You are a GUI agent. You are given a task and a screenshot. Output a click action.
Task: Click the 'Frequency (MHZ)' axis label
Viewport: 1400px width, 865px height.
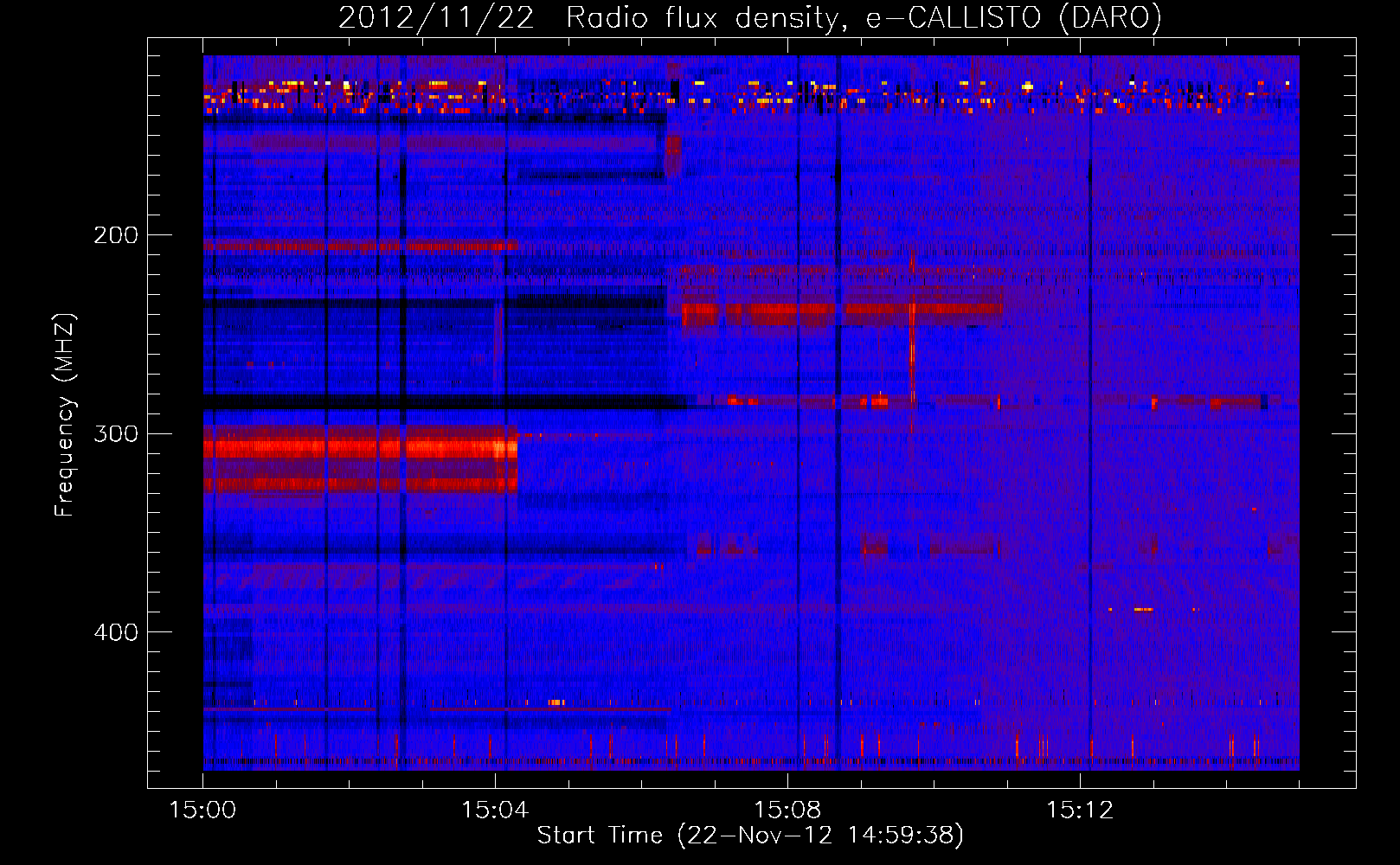(65, 415)
